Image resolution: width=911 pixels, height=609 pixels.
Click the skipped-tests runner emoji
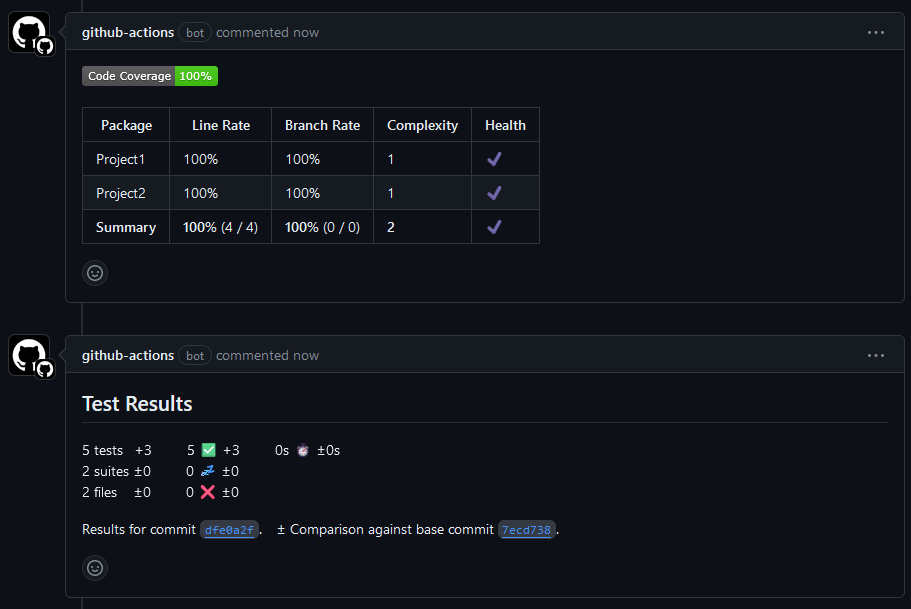[210, 471]
